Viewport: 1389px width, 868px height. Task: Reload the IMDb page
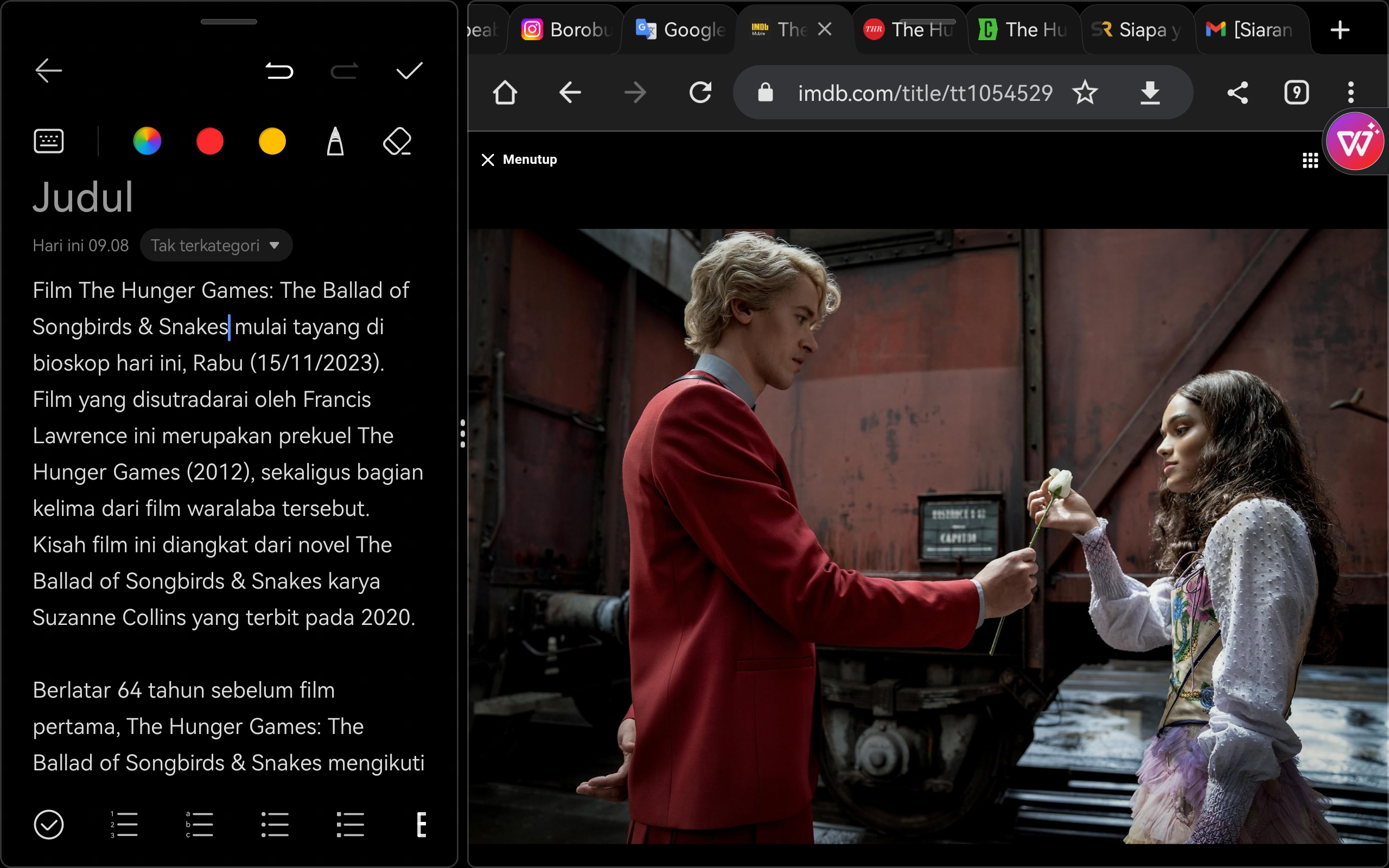coord(700,92)
